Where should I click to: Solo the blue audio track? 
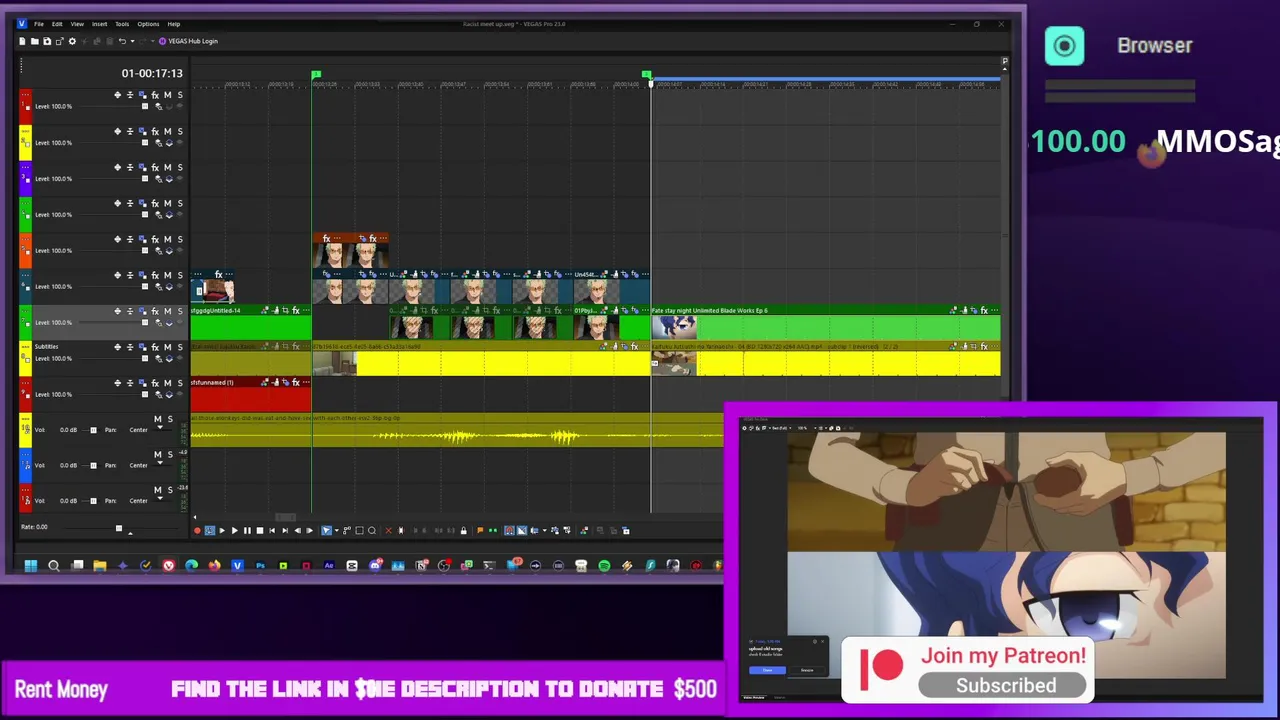tap(170, 455)
